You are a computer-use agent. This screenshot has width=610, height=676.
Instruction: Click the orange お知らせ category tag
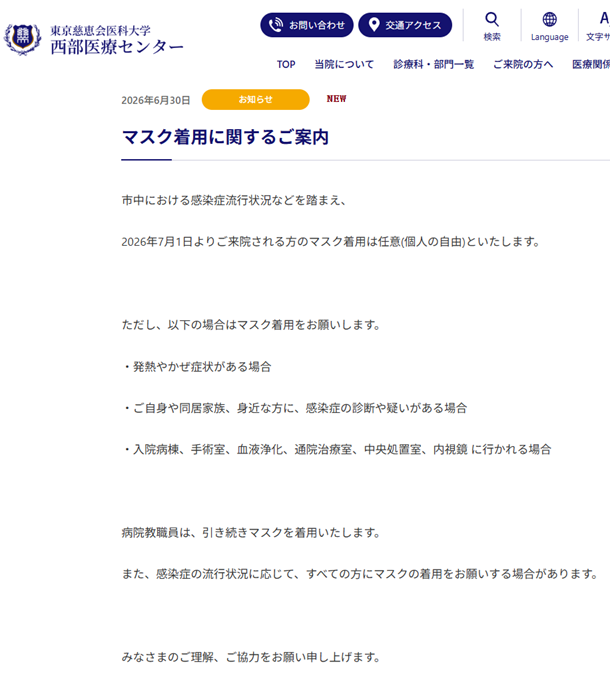256,100
